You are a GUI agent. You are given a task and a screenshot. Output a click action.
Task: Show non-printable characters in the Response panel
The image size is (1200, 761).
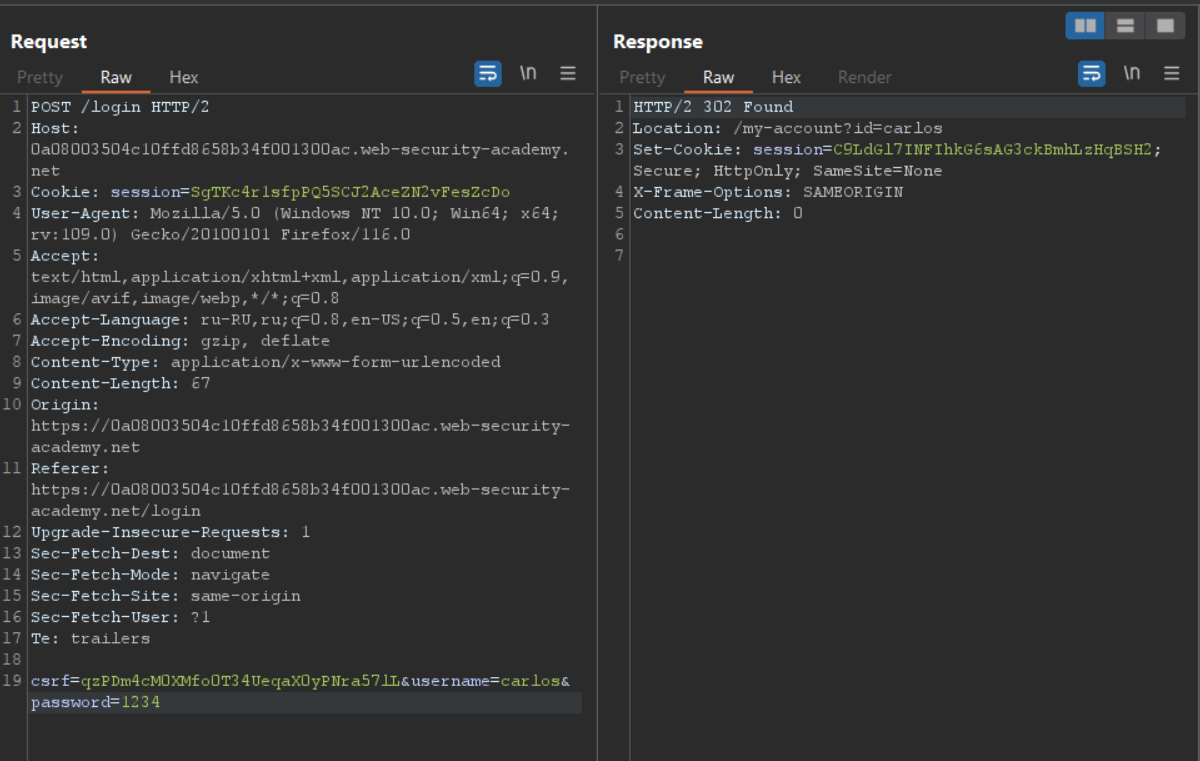[1132, 74]
